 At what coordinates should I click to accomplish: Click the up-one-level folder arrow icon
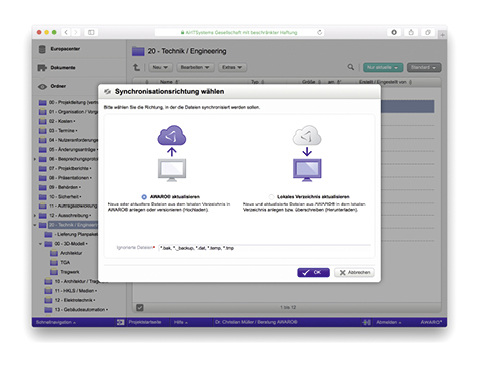coord(137,67)
